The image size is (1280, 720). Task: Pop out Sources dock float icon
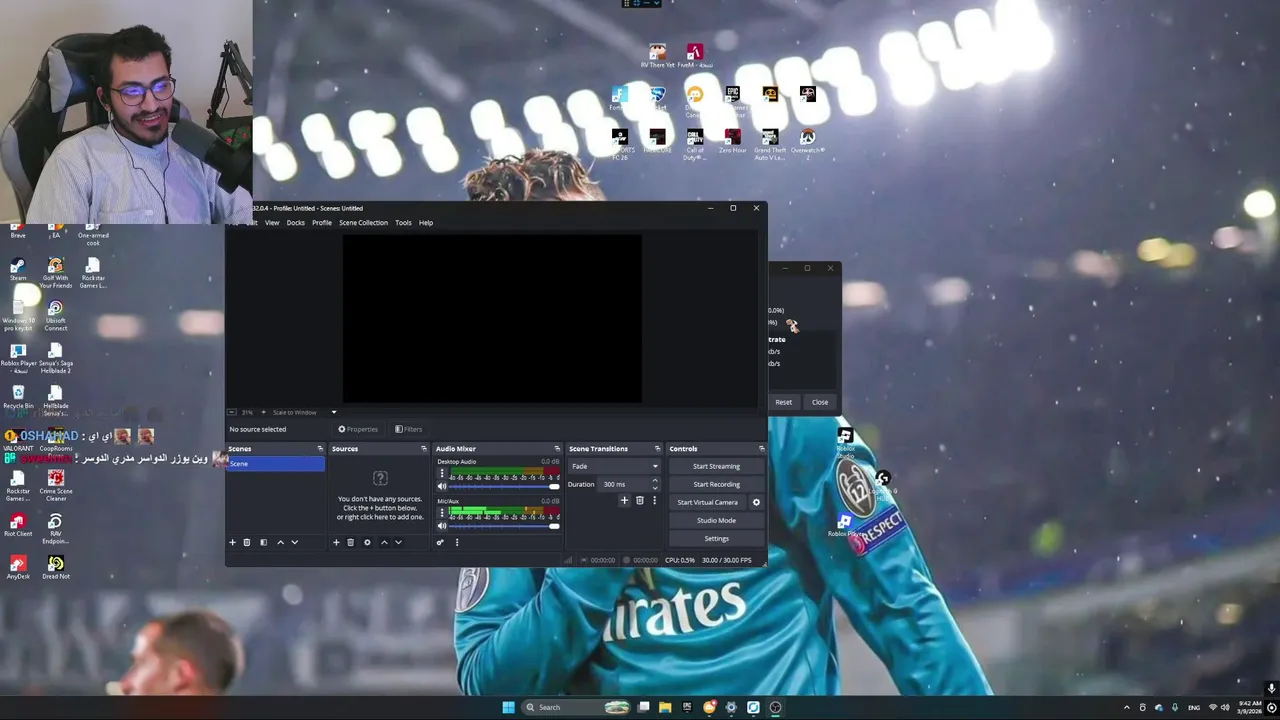(x=424, y=449)
